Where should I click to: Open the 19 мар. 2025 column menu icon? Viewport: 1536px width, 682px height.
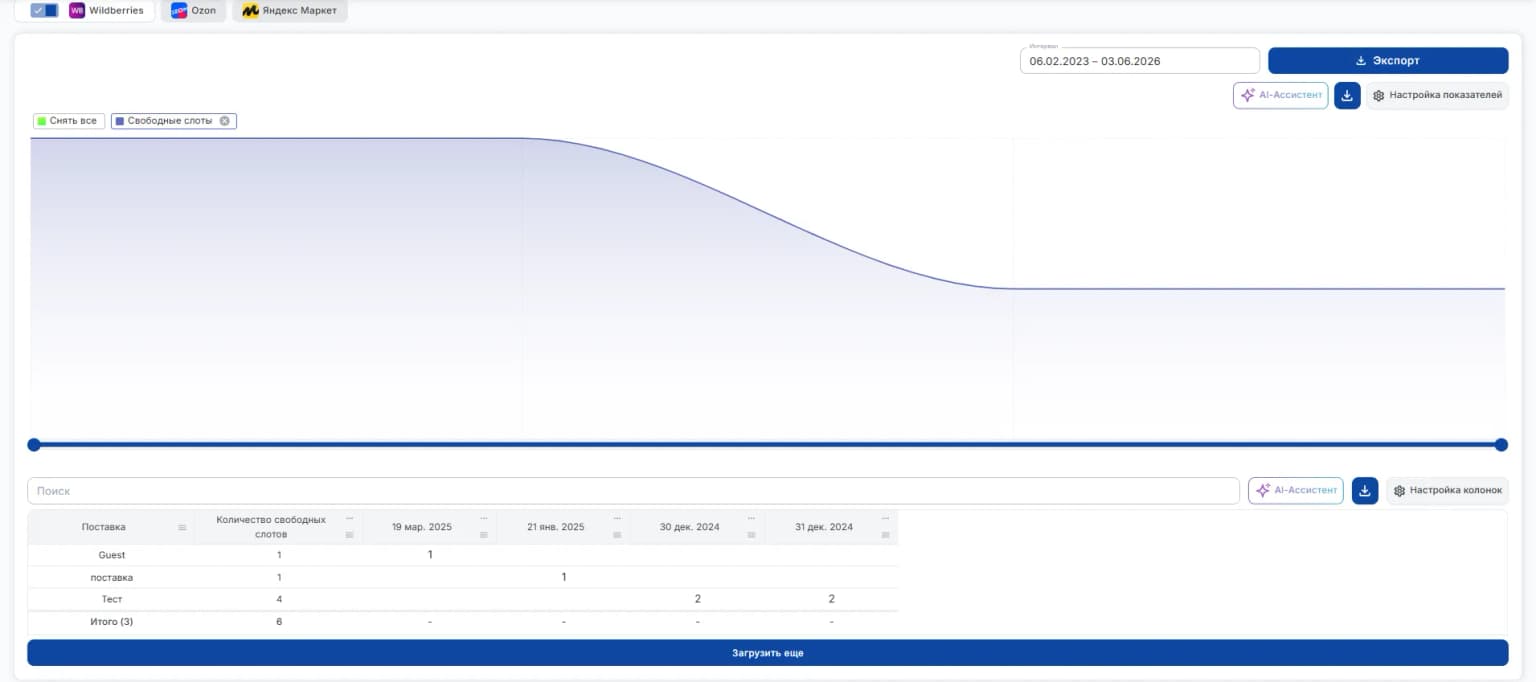pos(484,535)
